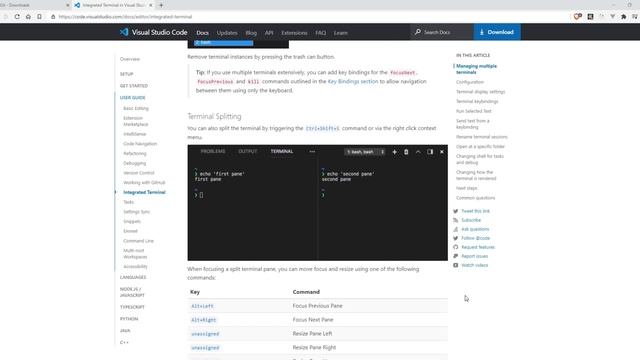Open the API menu item

tap(269, 33)
